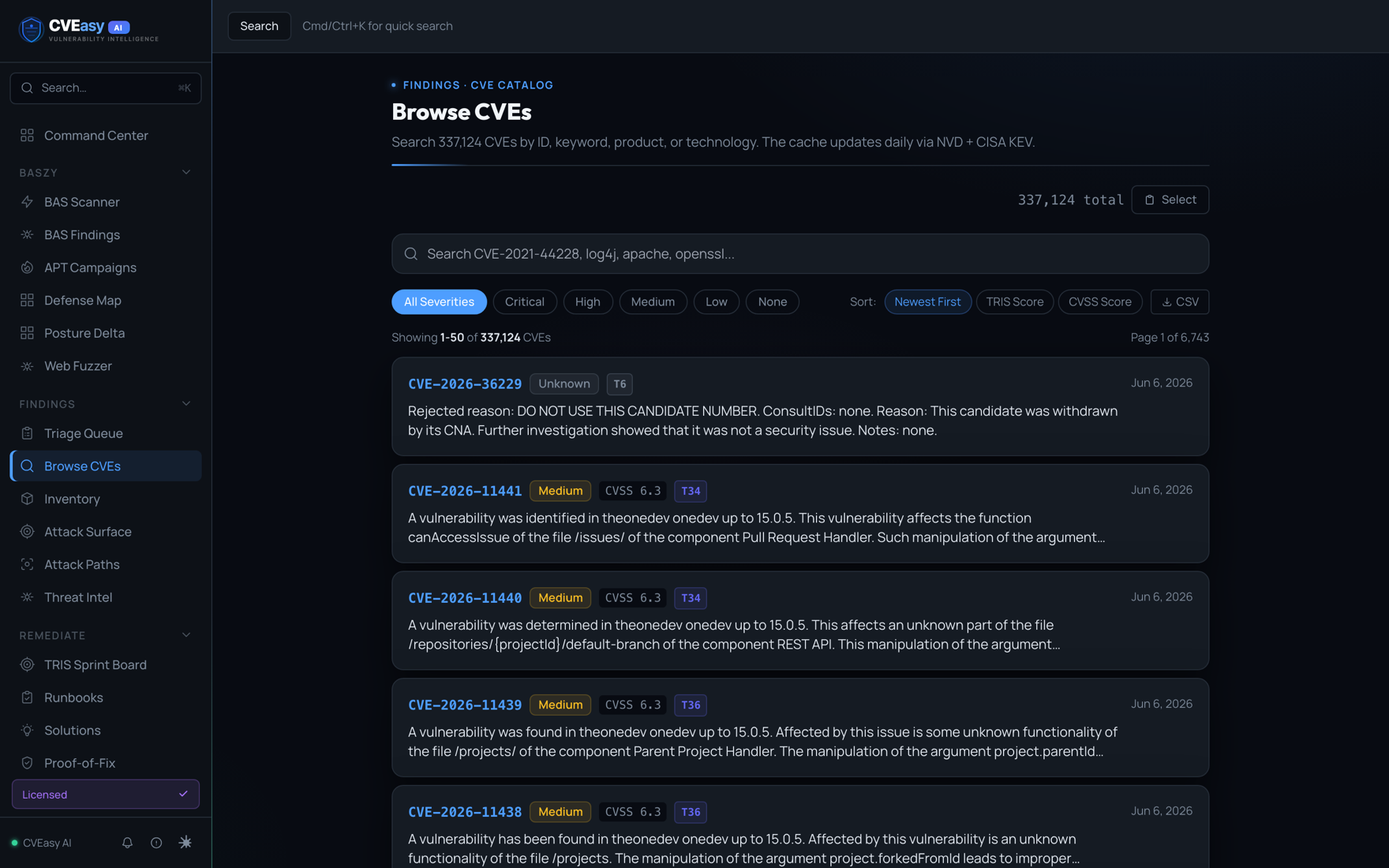Viewport: 1389px width, 868px height.
Task: Click the Triage Queue clipboard icon
Action: pyautogui.click(x=27, y=433)
